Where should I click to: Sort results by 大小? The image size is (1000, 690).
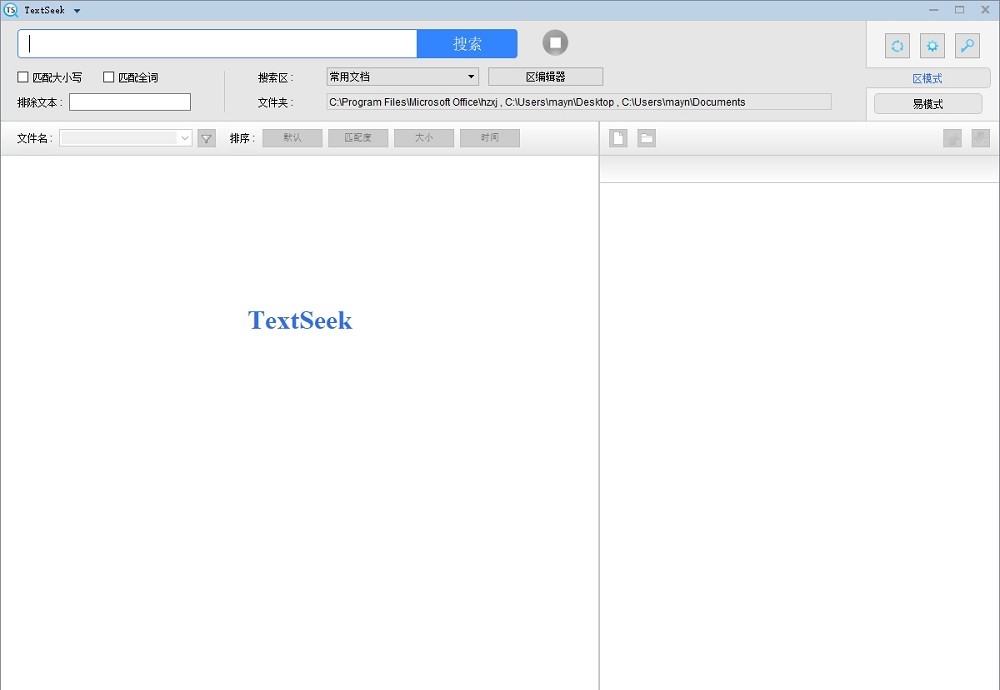click(x=424, y=138)
